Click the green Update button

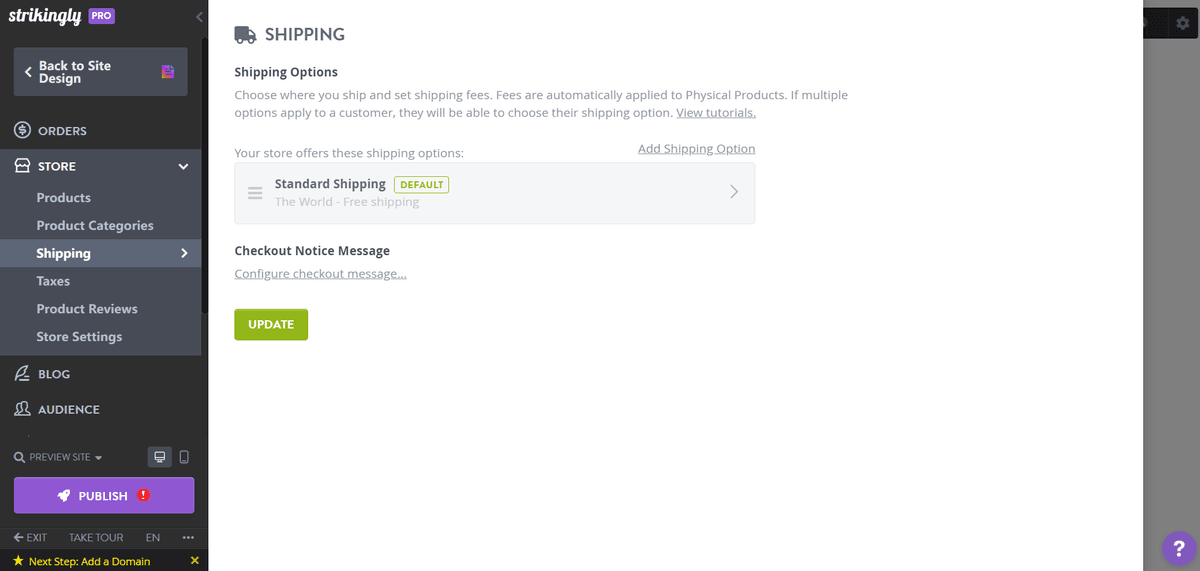(x=271, y=324)
